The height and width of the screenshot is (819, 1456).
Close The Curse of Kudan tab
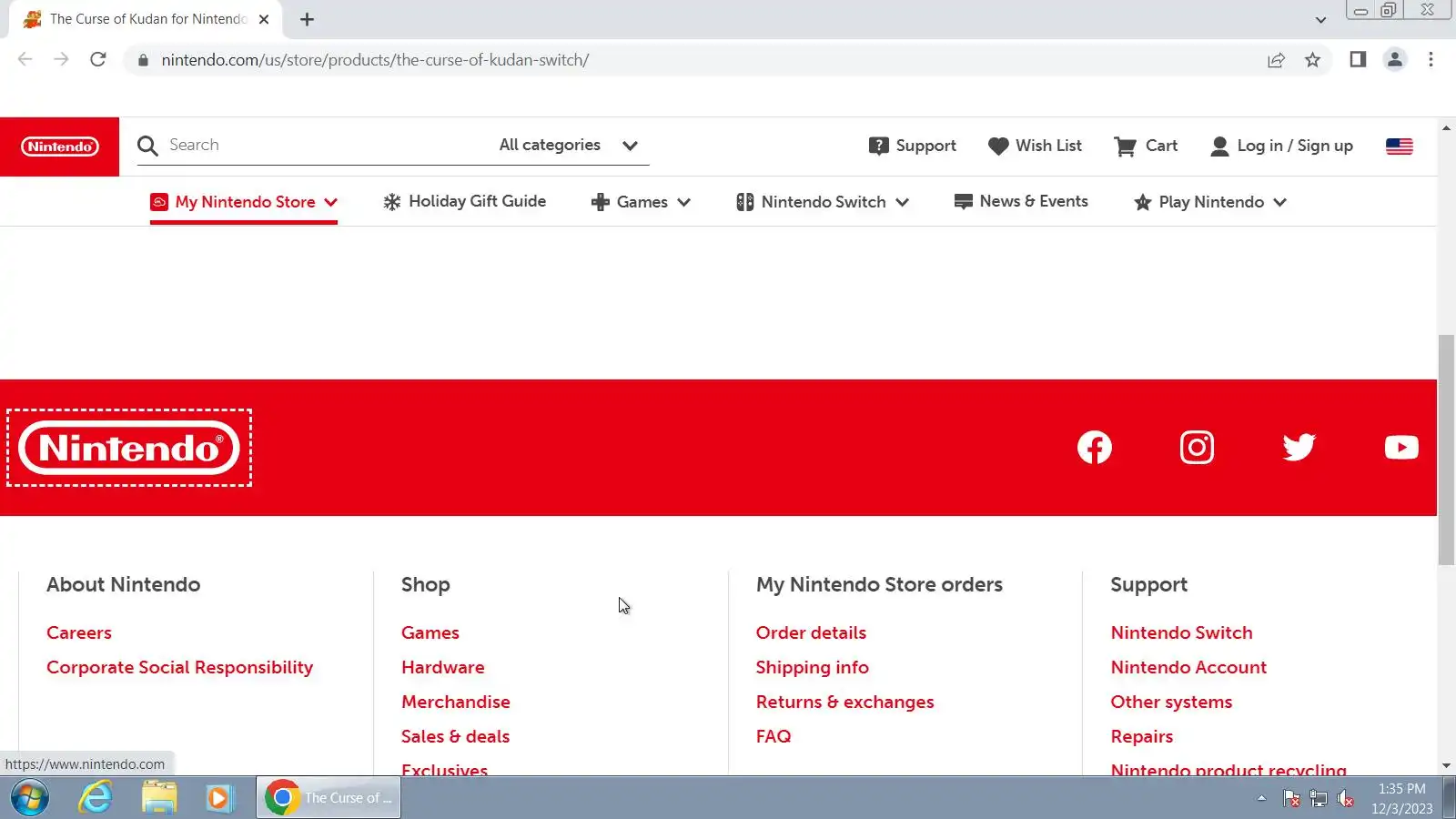(264, 19)
